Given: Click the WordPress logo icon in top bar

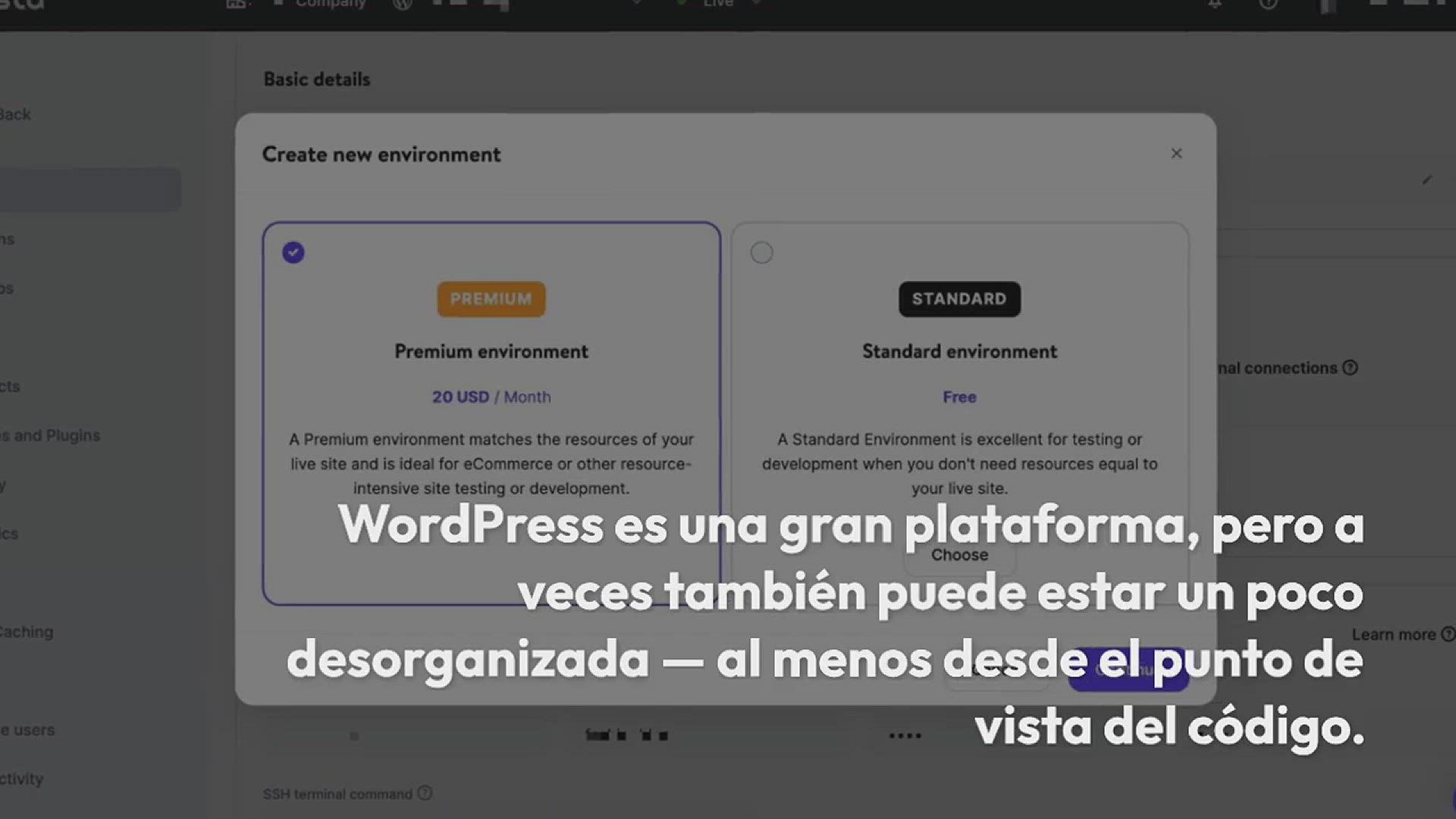Looking at the screenshot, I should [x=403, y=4].
